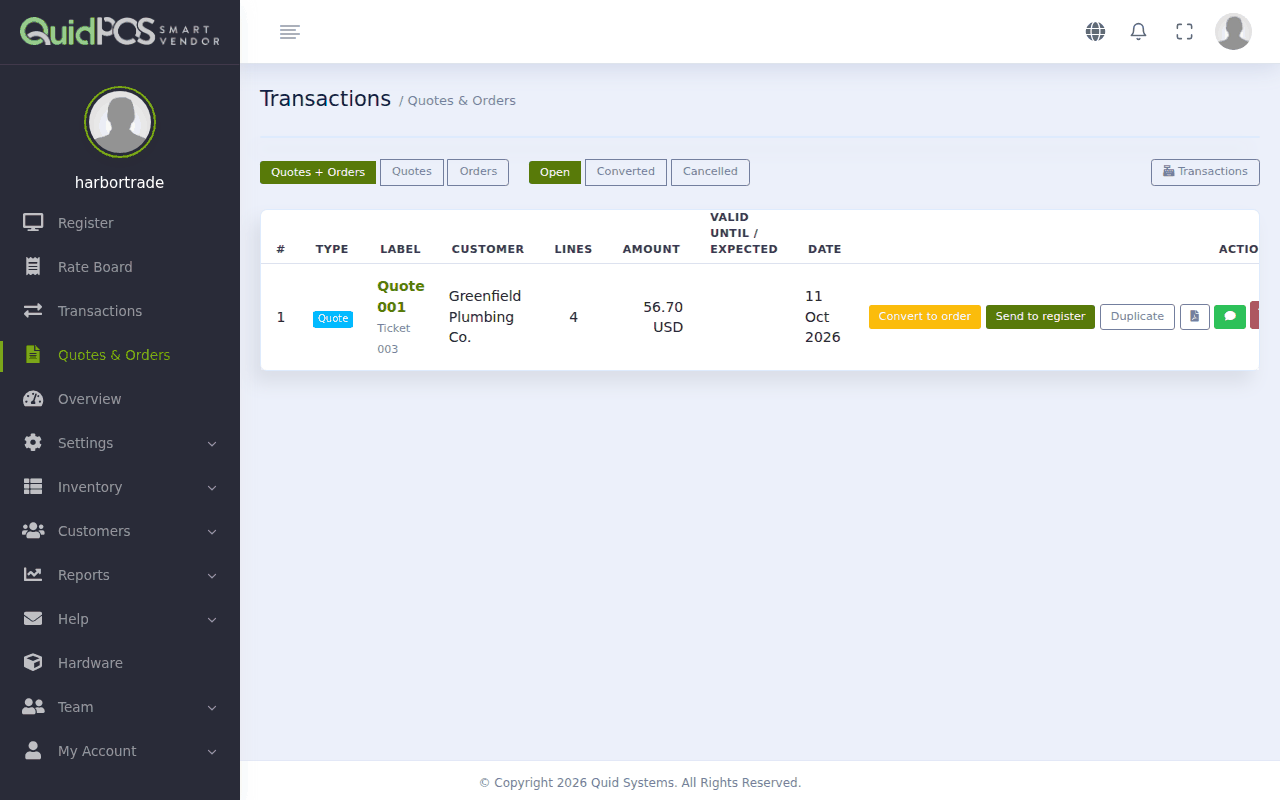
Task: Duplicate Quote 001
Action: (x=1138, y=317)
